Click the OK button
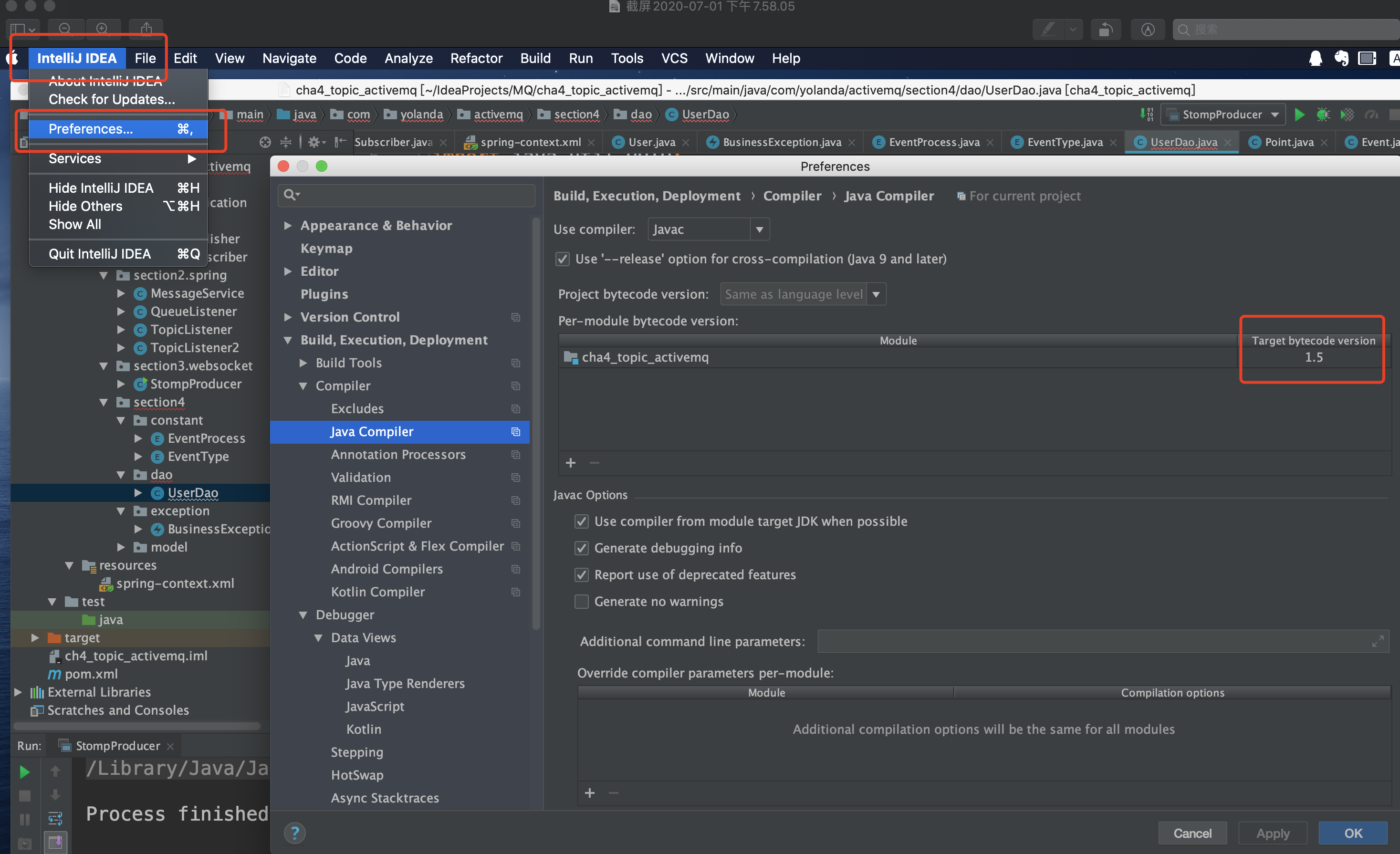1400x854 pixels. (x=1352, y=833)
